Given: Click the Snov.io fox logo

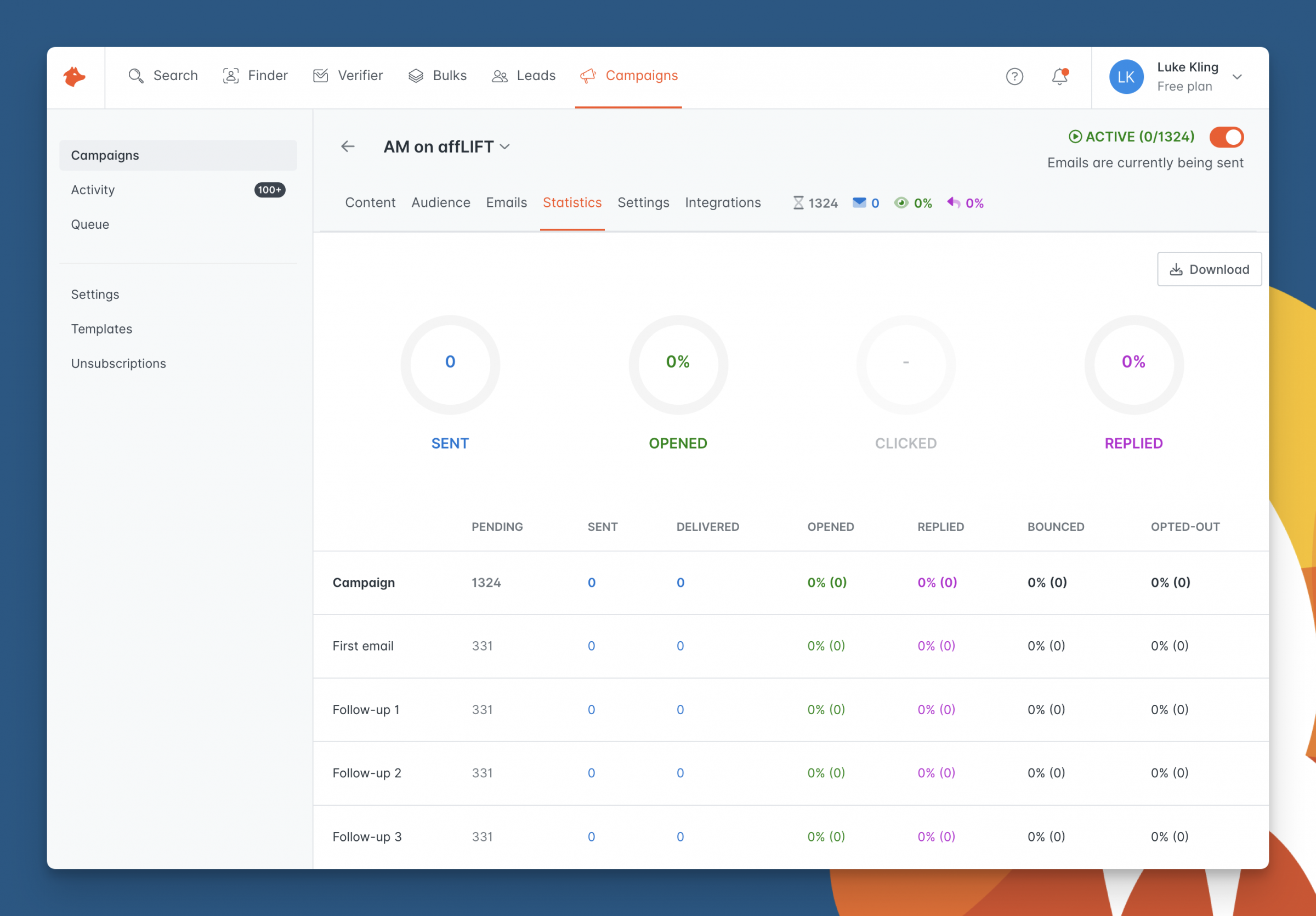Looking at the screenshot, I should [x=76, y=76].
